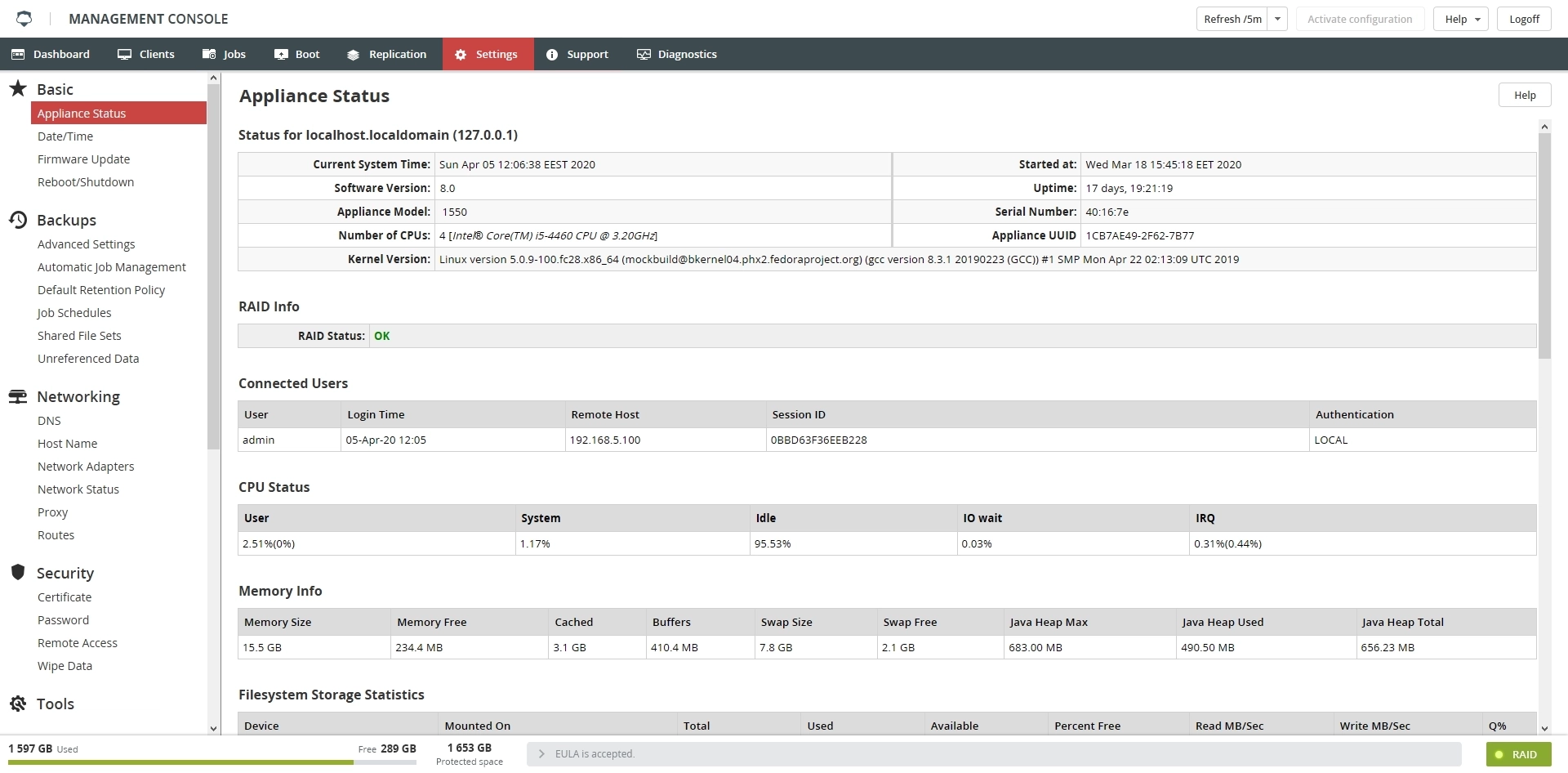Click the Clients monitor icon
Viewport: 1568px width, 773px height.
[124, 54]
